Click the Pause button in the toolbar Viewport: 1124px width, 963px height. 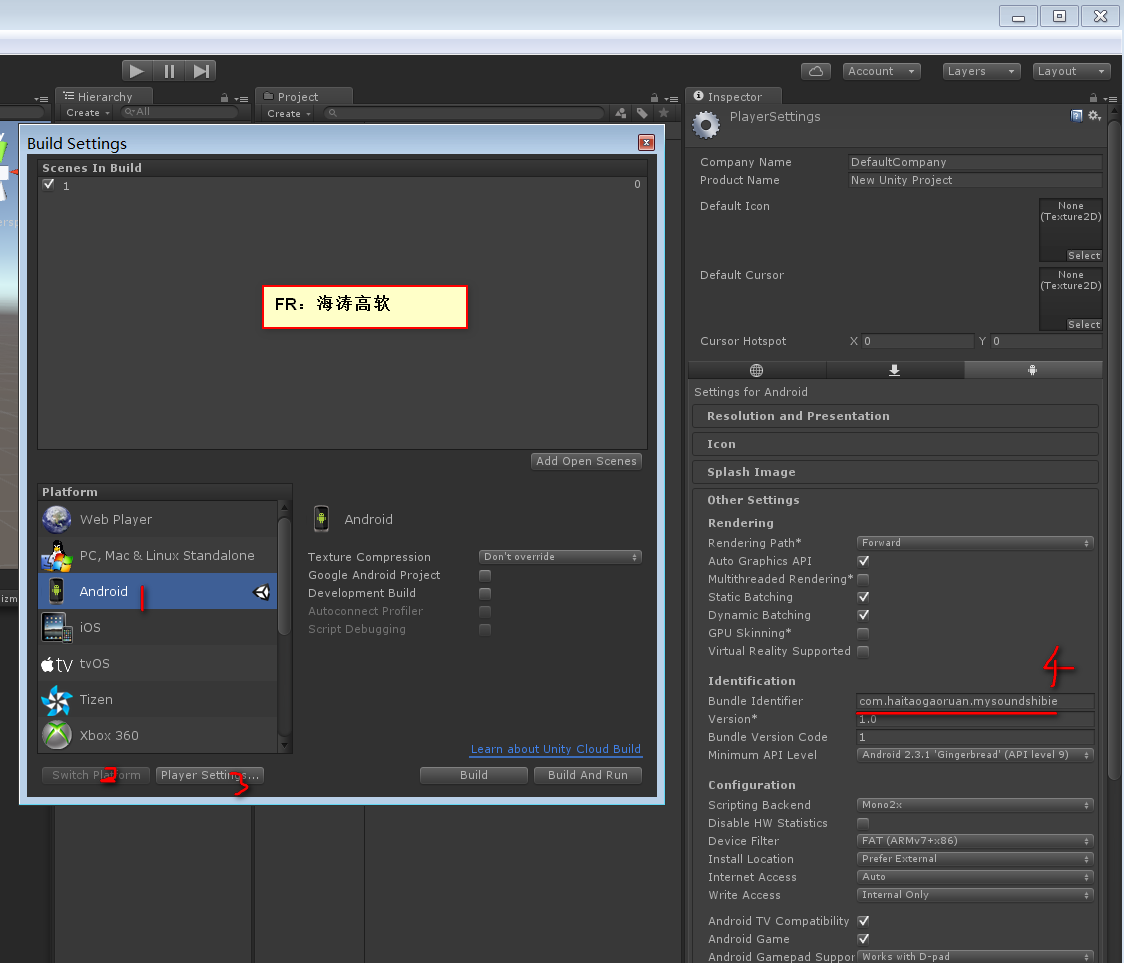(x=169, y=71)
